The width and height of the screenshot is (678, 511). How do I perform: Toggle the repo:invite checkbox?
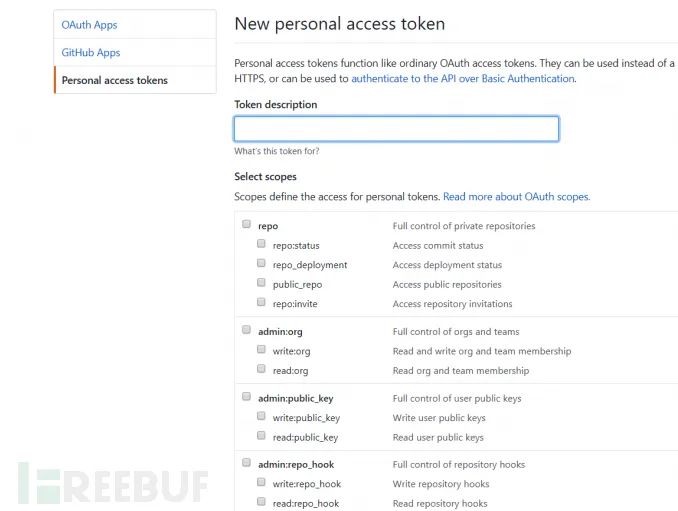coord(261,302)
